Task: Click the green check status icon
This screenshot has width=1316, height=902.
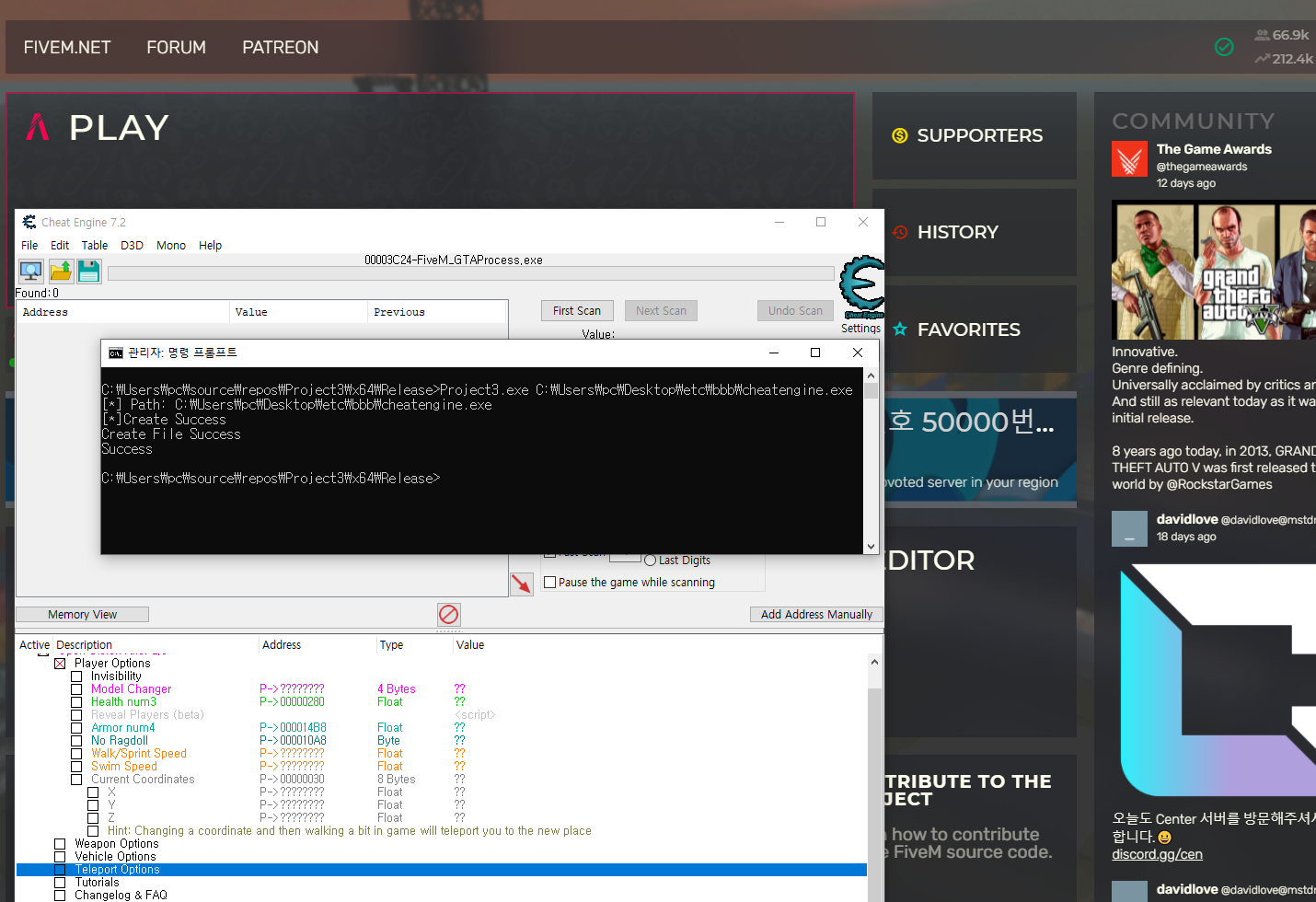Action: pos(1224,47)
